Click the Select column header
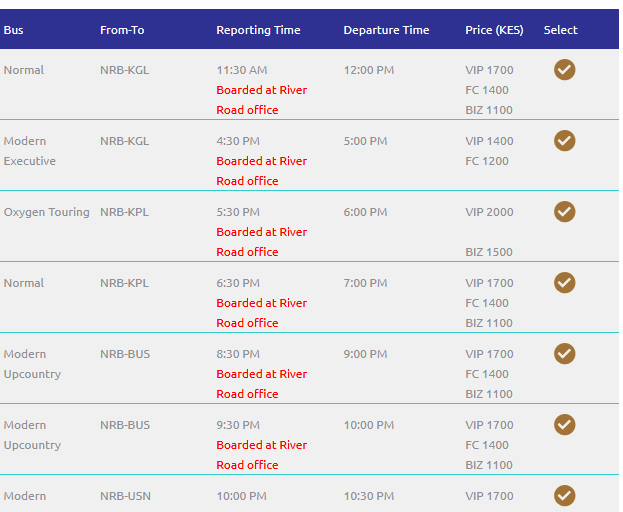 560,30
